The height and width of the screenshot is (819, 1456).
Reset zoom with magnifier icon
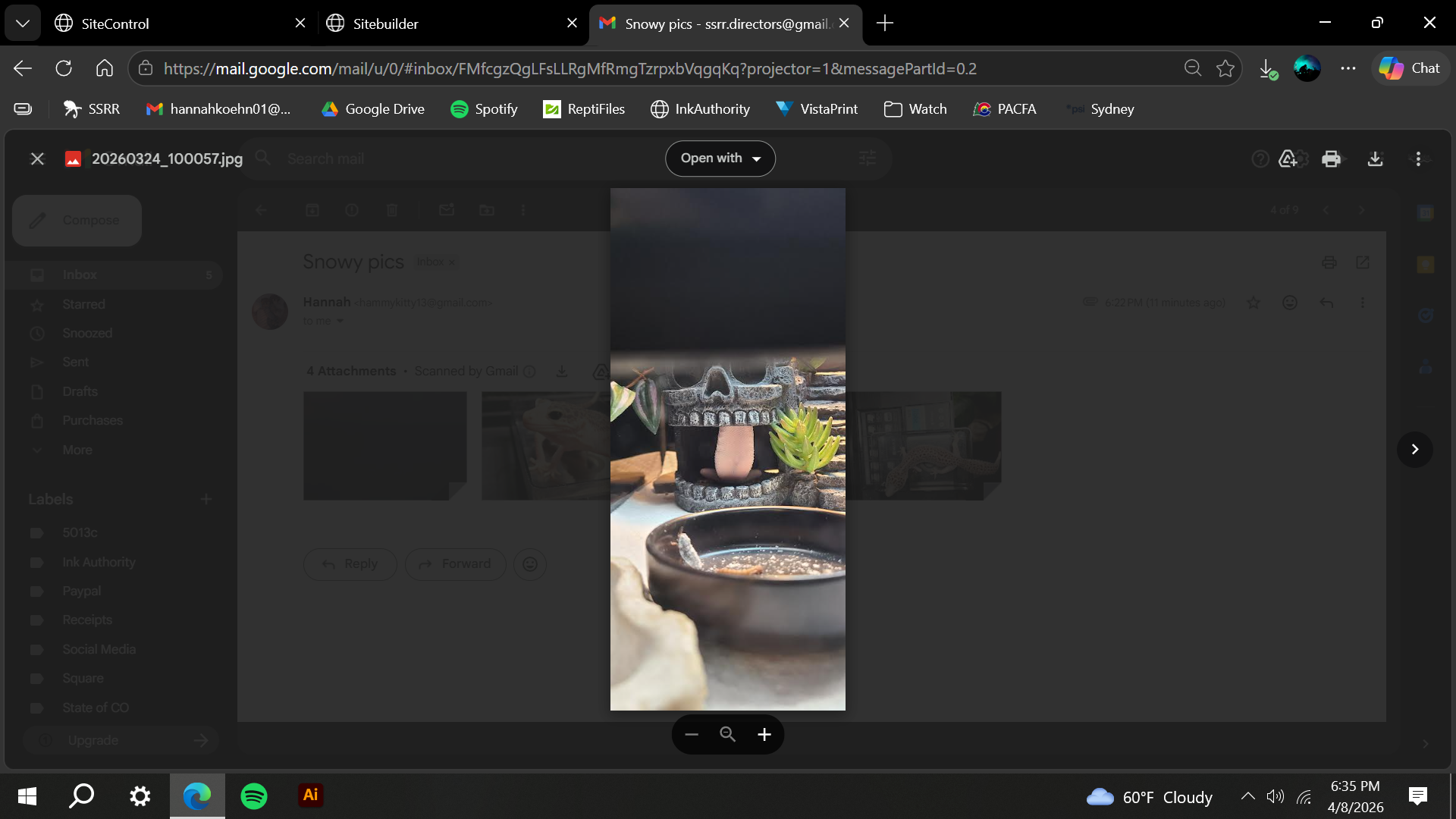(x=727, y=734)
